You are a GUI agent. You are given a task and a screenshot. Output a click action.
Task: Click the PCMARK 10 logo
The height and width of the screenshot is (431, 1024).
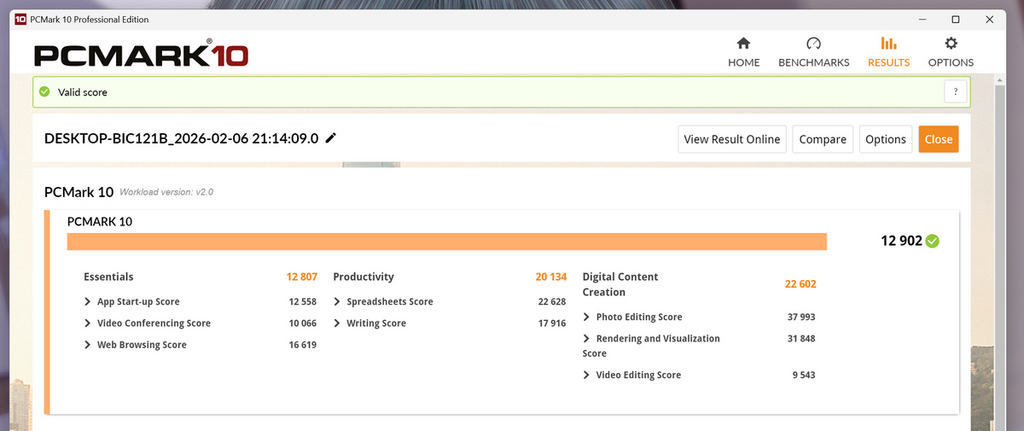tap(141, 54)
